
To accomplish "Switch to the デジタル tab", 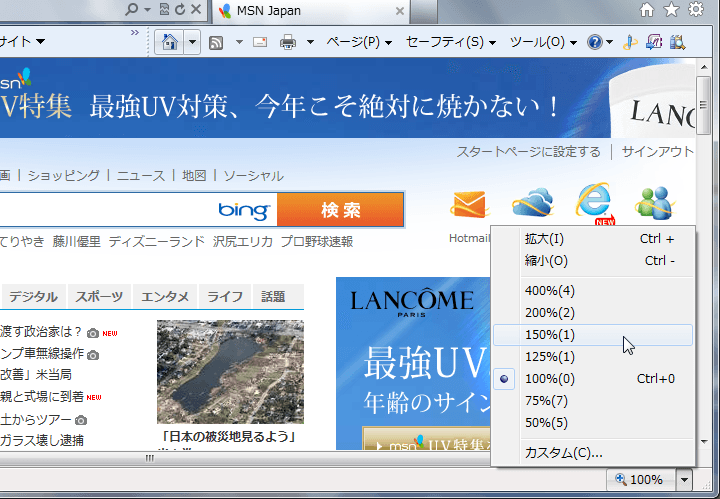I will [x=34, y=297].
